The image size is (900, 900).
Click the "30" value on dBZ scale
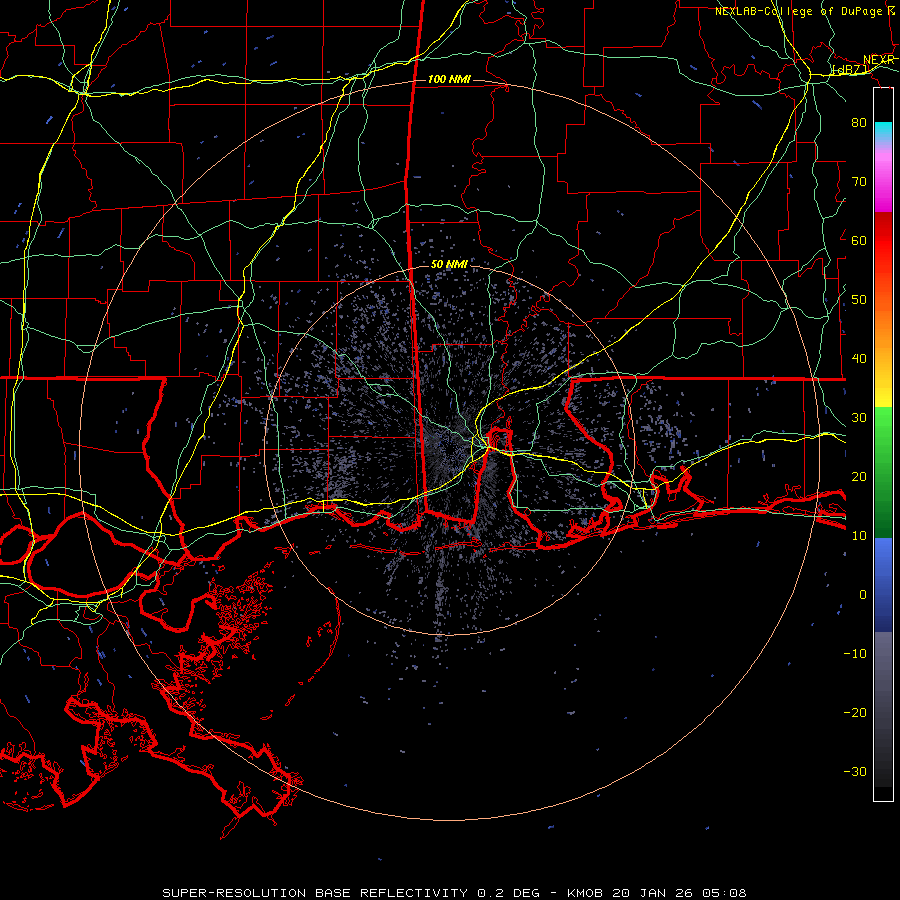(x=859, y=417)
